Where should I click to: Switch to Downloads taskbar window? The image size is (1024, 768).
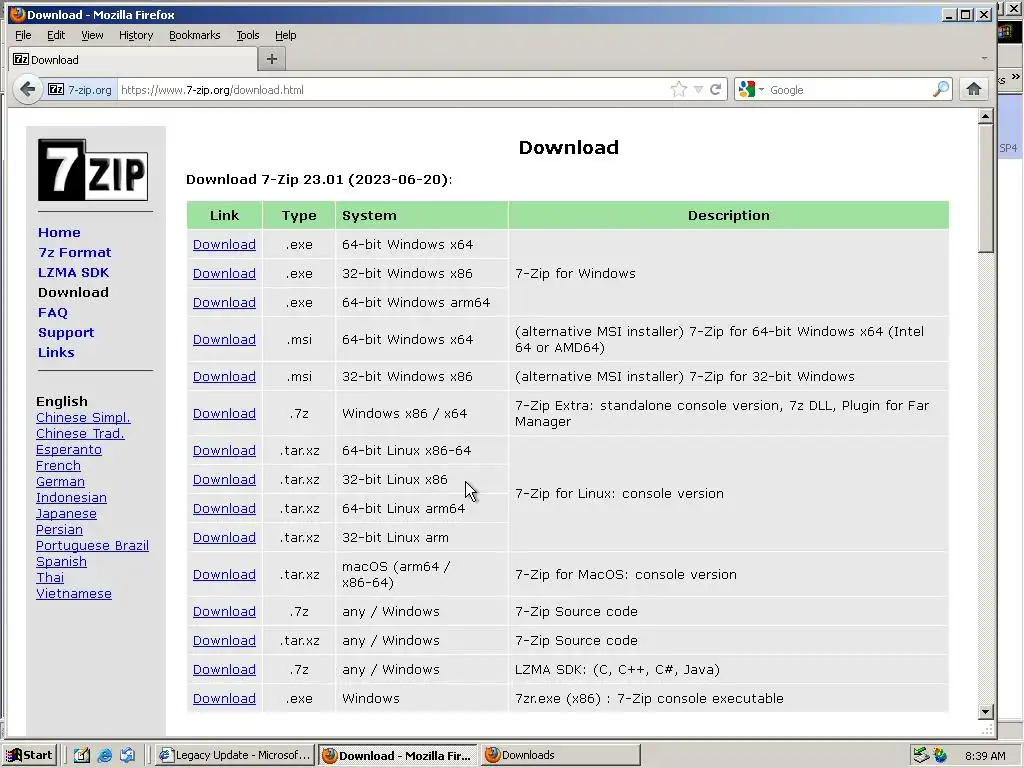click(x=560, y=755)
